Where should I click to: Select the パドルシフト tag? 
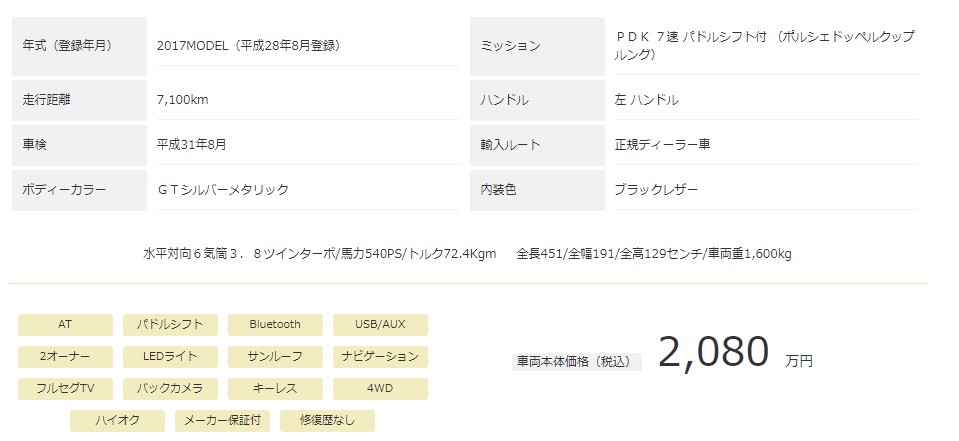170,325
